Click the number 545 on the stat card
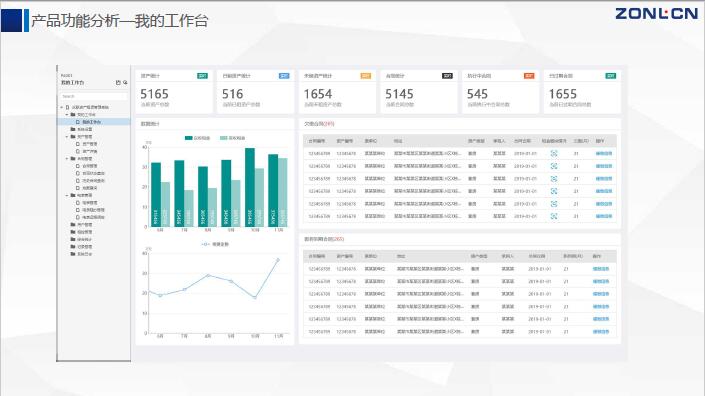This screenshot has height=396, width=705. pos(477,94)
